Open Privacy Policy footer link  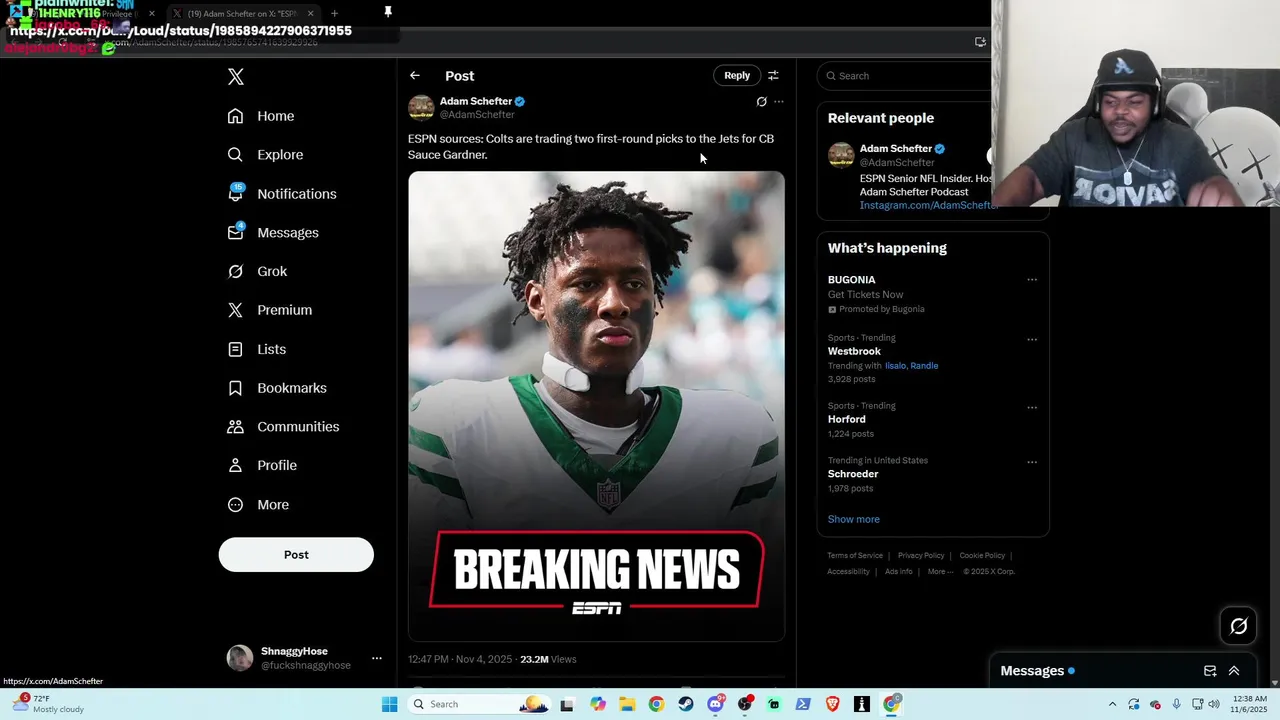921,556
